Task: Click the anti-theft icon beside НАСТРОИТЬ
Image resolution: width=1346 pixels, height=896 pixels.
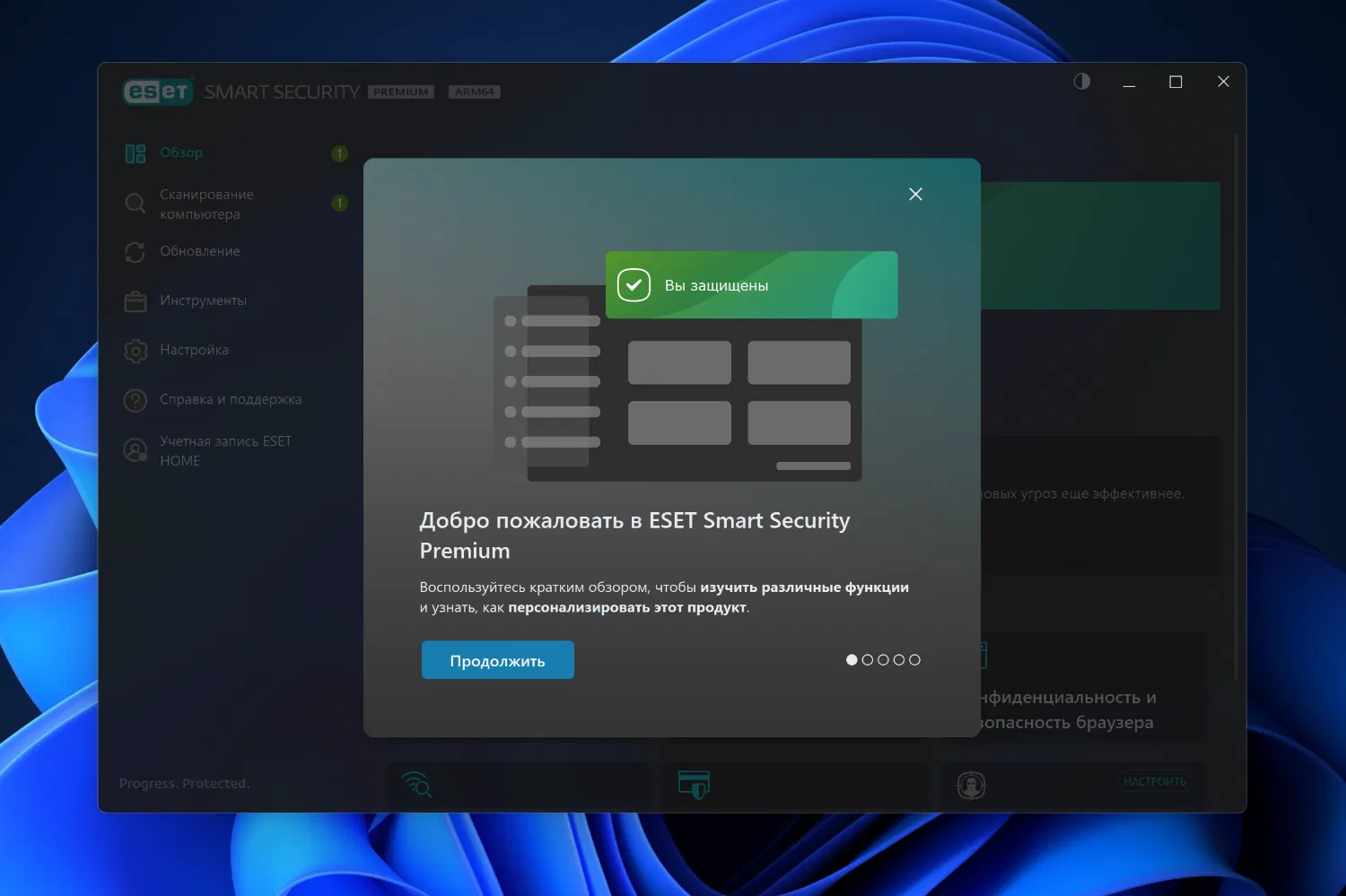Action: click(971, 785)
